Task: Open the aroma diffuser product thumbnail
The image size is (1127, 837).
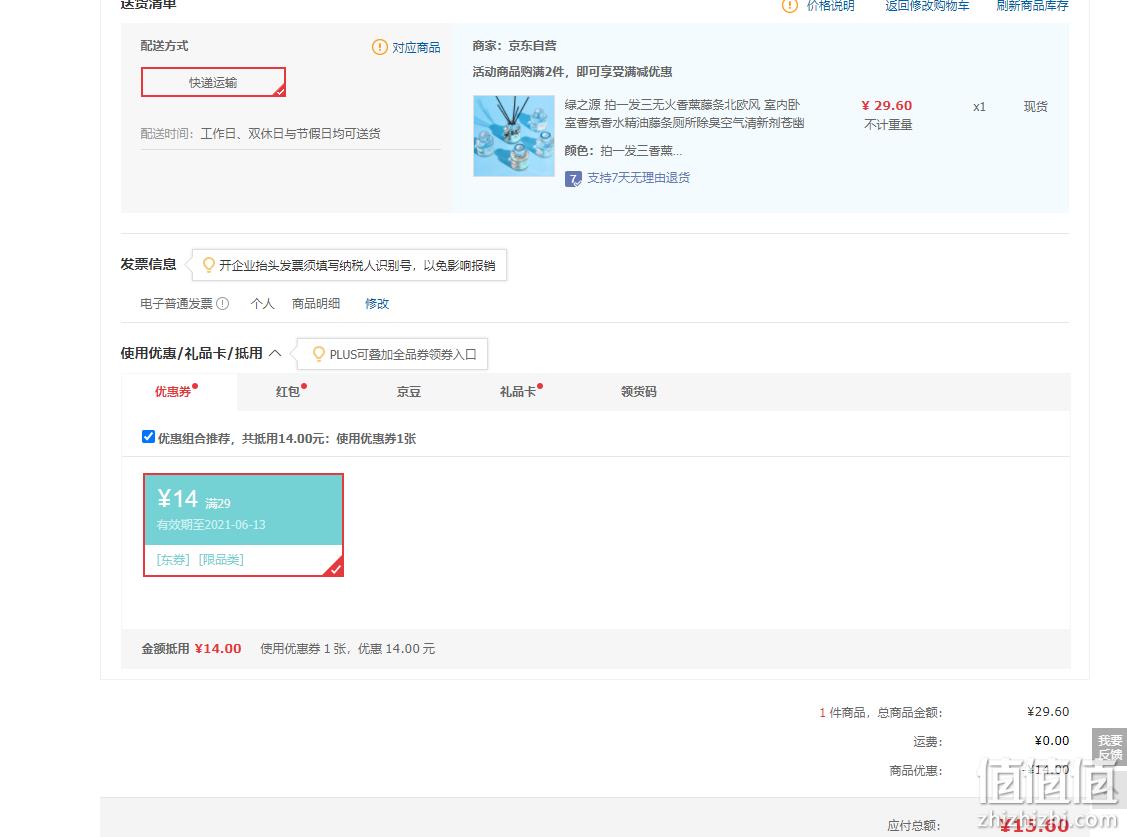Action: click(514, 136)
